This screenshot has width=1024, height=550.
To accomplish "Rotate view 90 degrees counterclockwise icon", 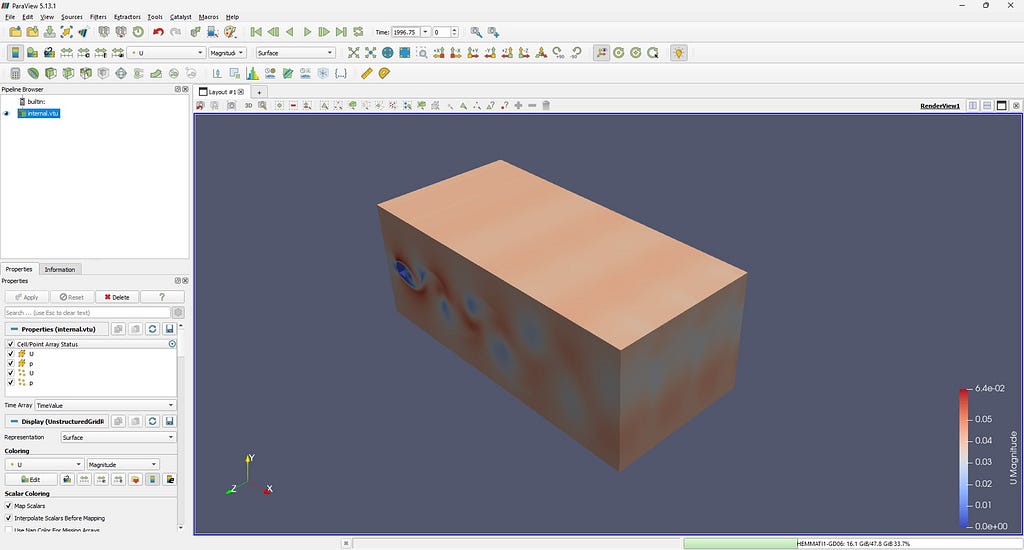I will [x=575, y=53].
